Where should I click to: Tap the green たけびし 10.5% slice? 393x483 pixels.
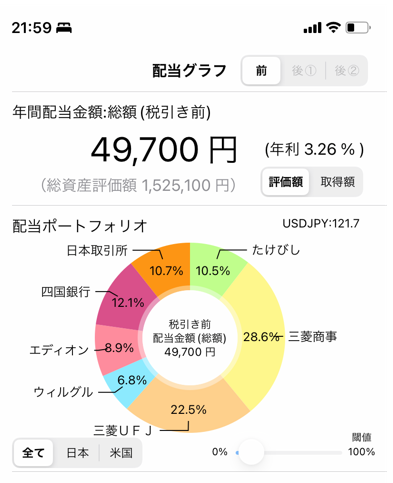tap(213, 270)
